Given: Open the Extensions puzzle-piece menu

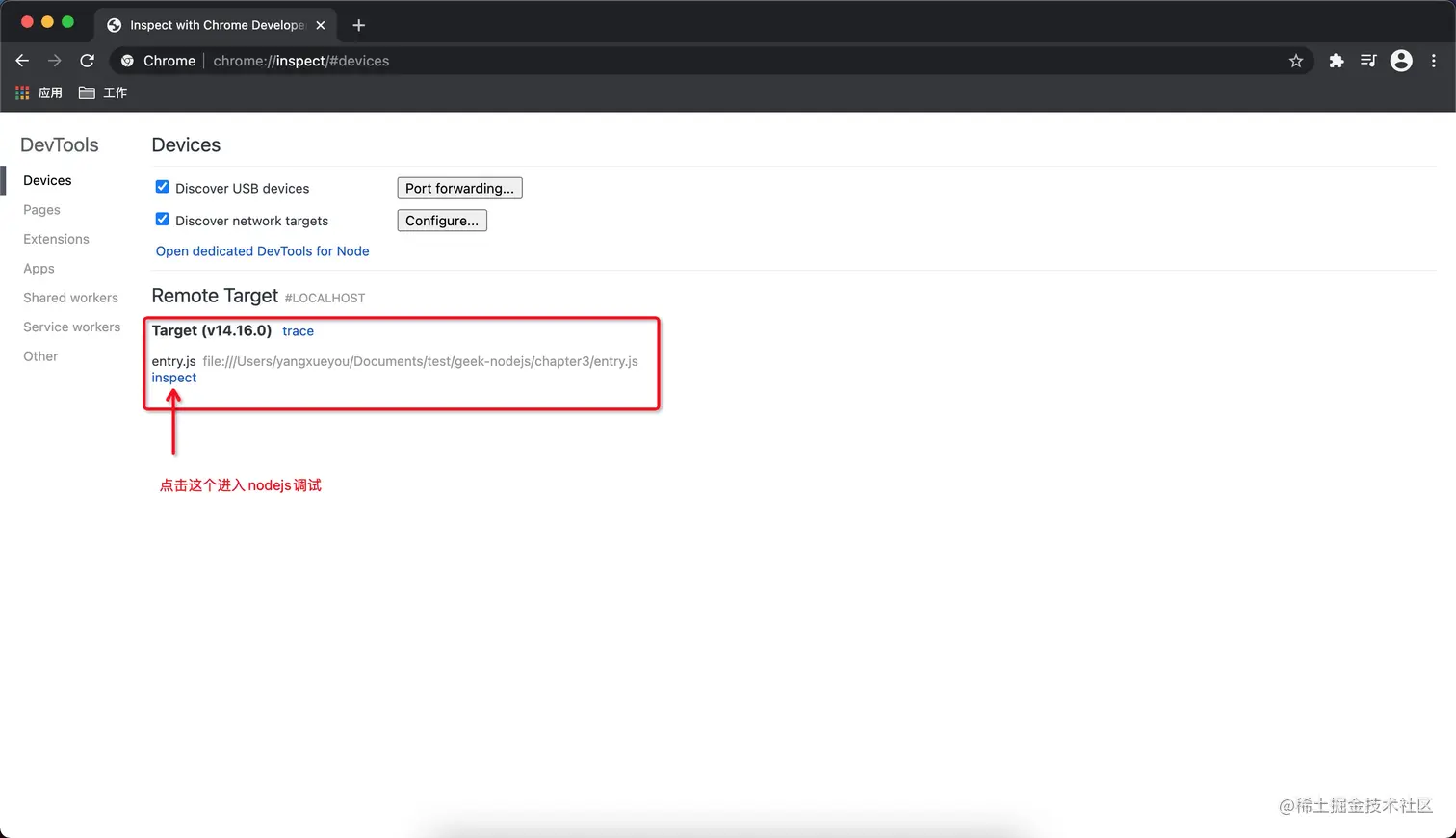Looking at the screenshot, I should coord(1337,61).
